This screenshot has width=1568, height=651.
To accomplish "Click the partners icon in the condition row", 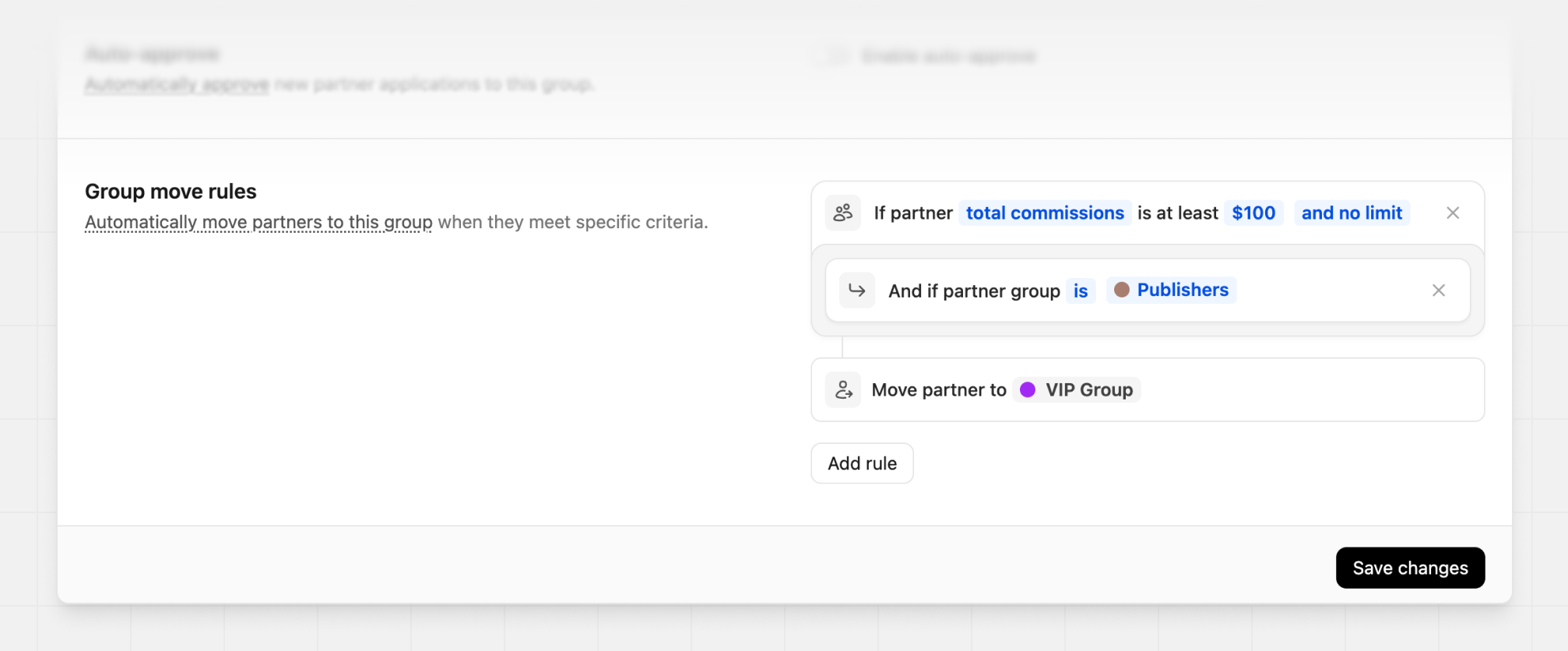I will tap(842, 213).
